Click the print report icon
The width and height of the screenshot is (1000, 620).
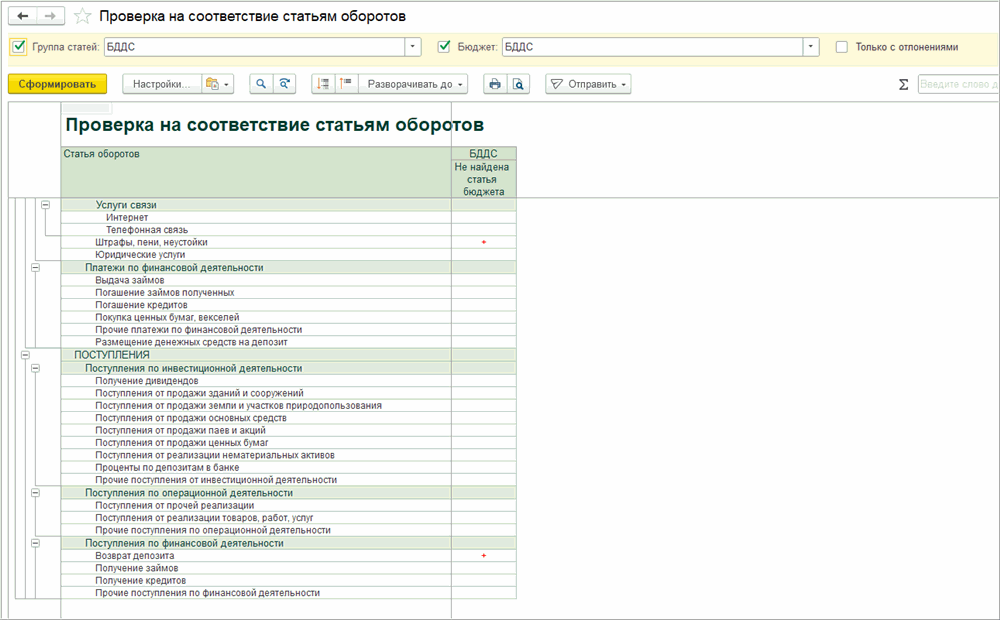coord(494,85)
